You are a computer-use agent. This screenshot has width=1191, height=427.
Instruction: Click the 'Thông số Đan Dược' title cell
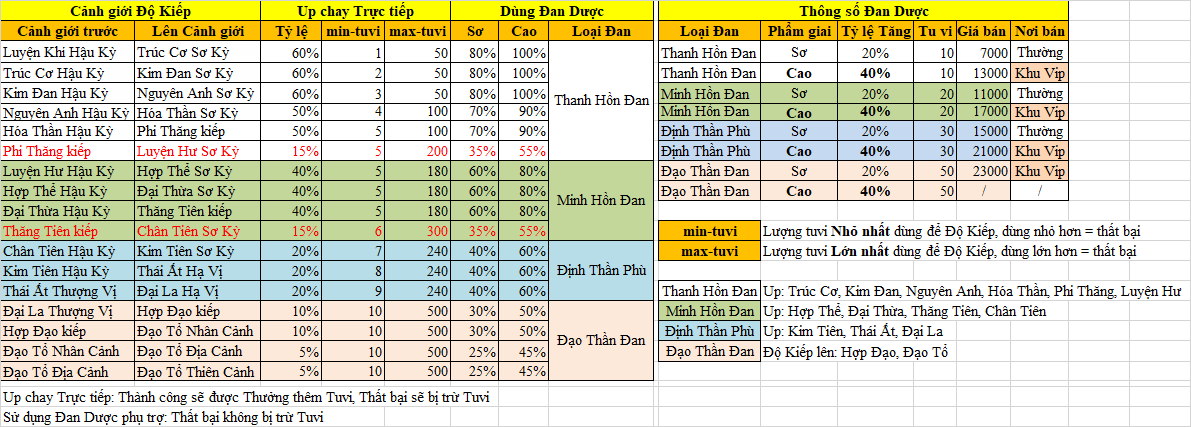(862, 11)
